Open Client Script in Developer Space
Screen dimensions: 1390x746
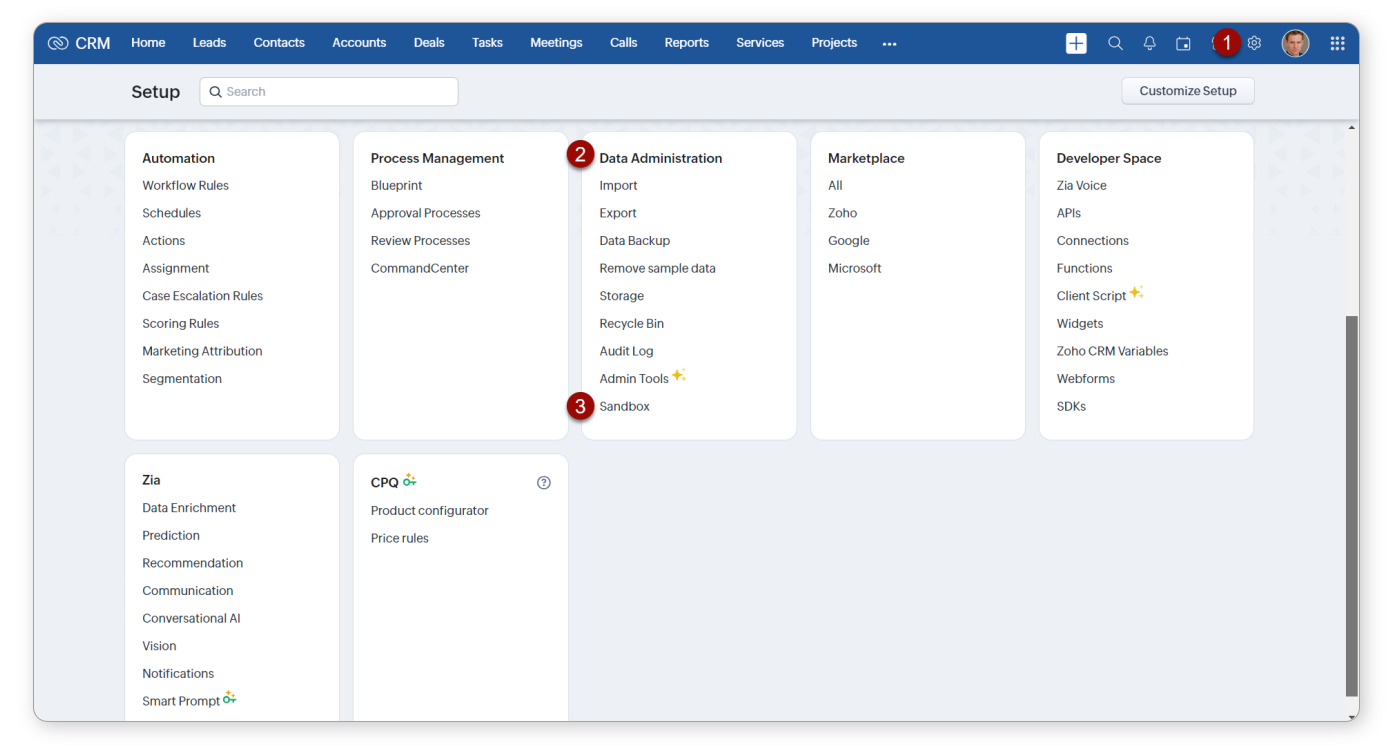coord(1091,296)
